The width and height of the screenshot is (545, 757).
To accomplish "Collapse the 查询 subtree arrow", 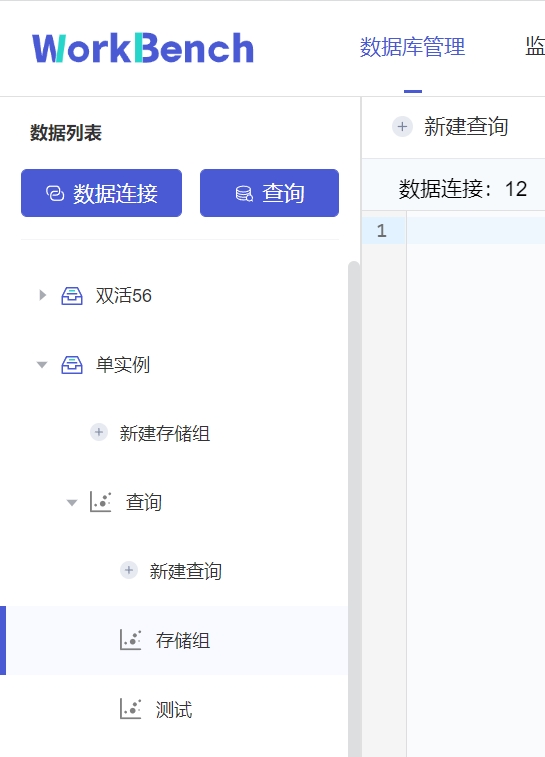I will click(x=72, y=503).
